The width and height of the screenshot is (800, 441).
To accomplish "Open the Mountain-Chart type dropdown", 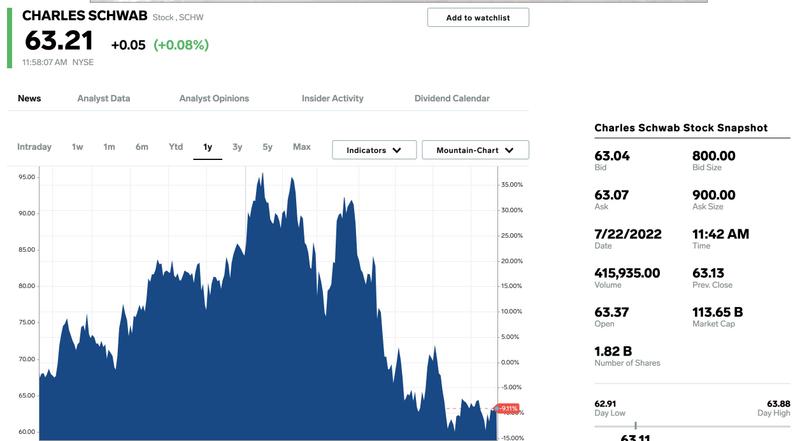I will pyautogui.click(x=475, y=150).
